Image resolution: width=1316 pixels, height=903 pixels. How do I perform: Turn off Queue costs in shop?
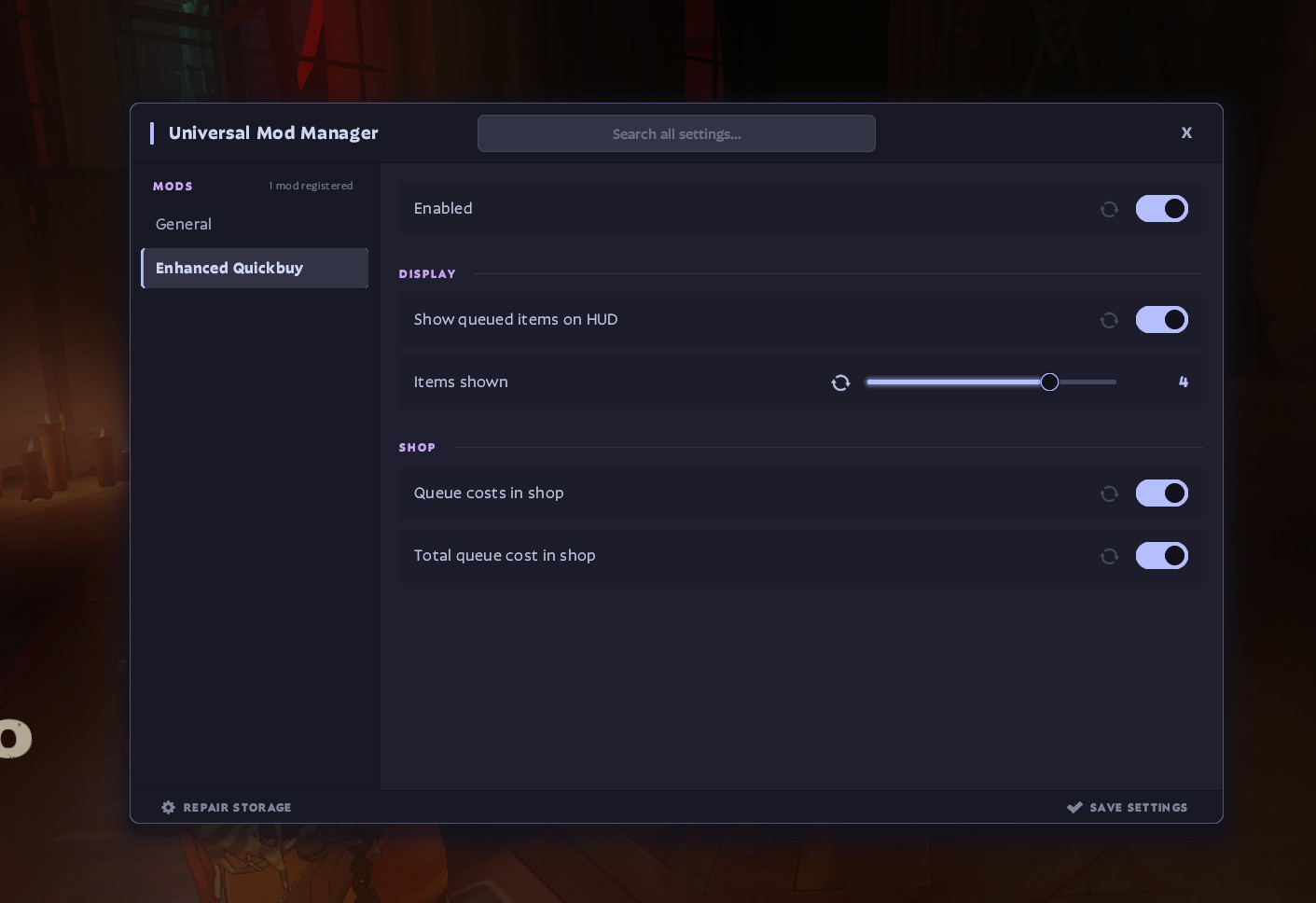click(x=1161, y=493)
